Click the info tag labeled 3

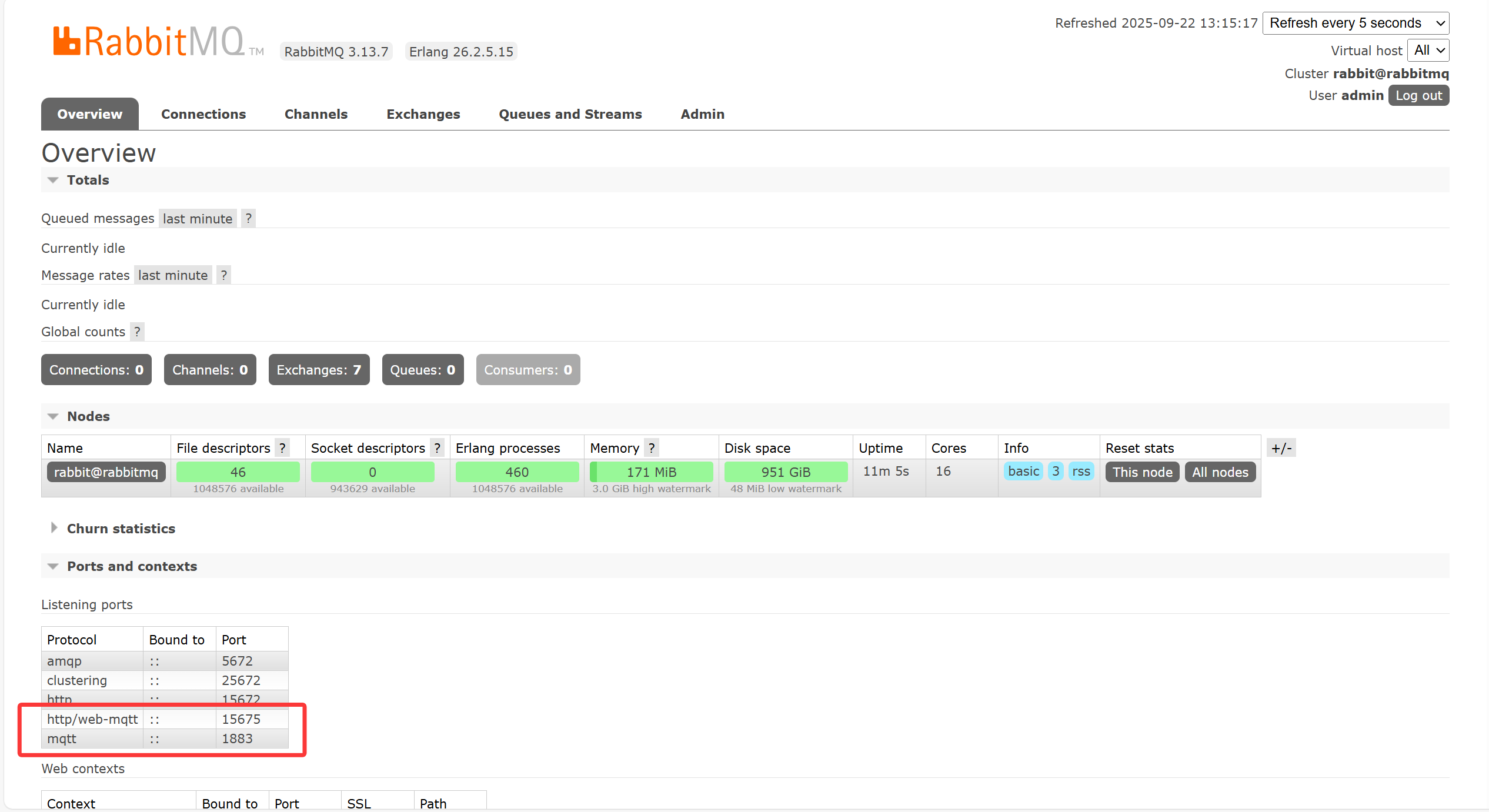(x=1056, y=471)
